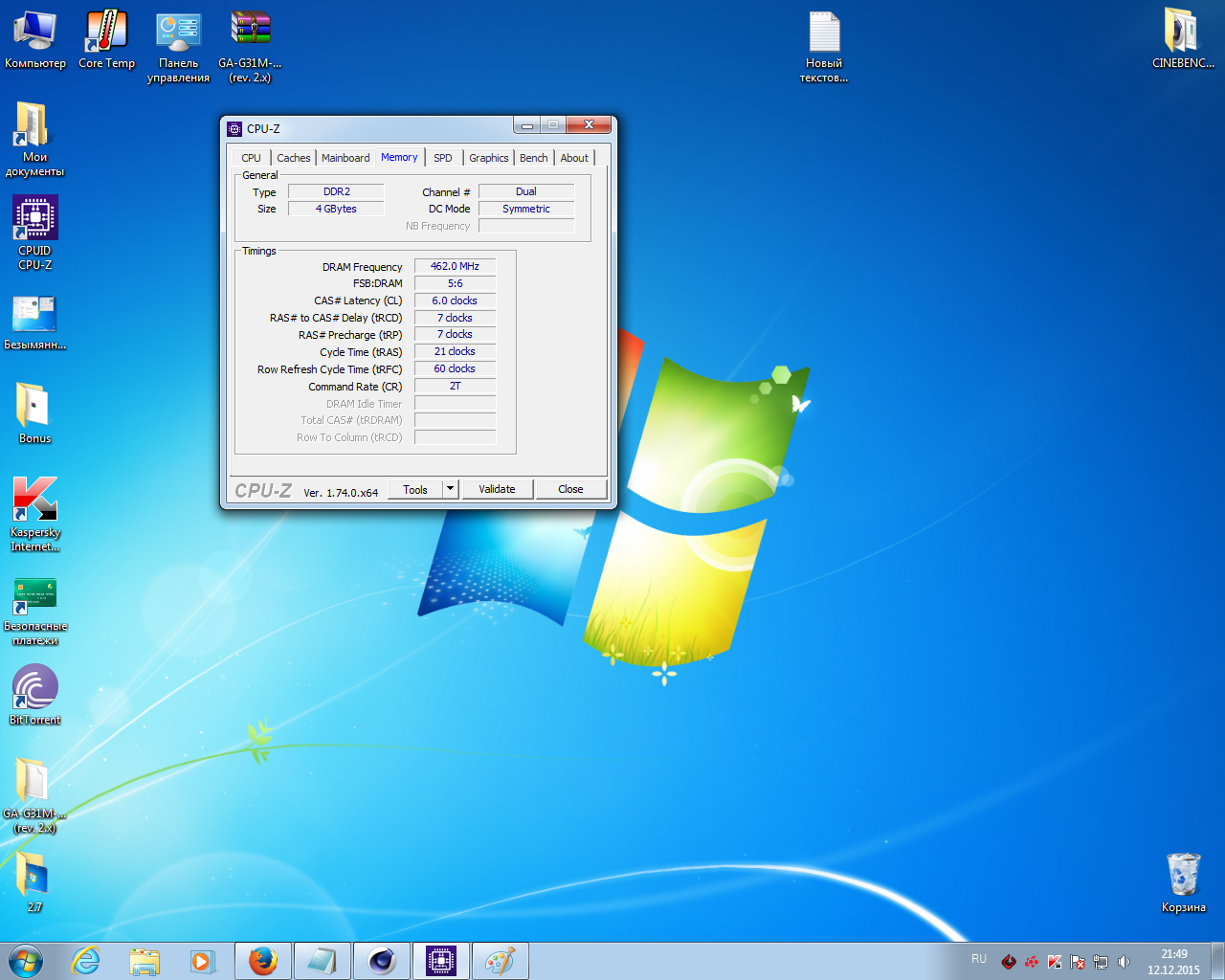This screenshot has width=1225, height=980.
Task: Open the Kaspersky tray icon
Action: pyautogui.click(x=1055, y=962)
